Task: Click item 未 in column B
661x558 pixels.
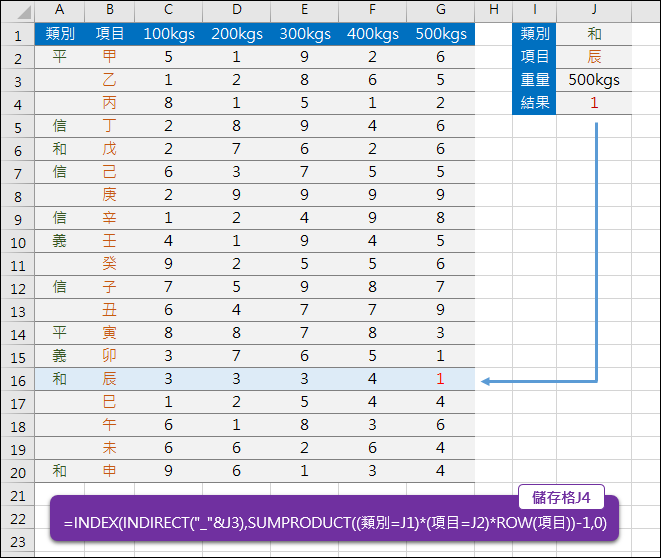Action: point(110,448)
